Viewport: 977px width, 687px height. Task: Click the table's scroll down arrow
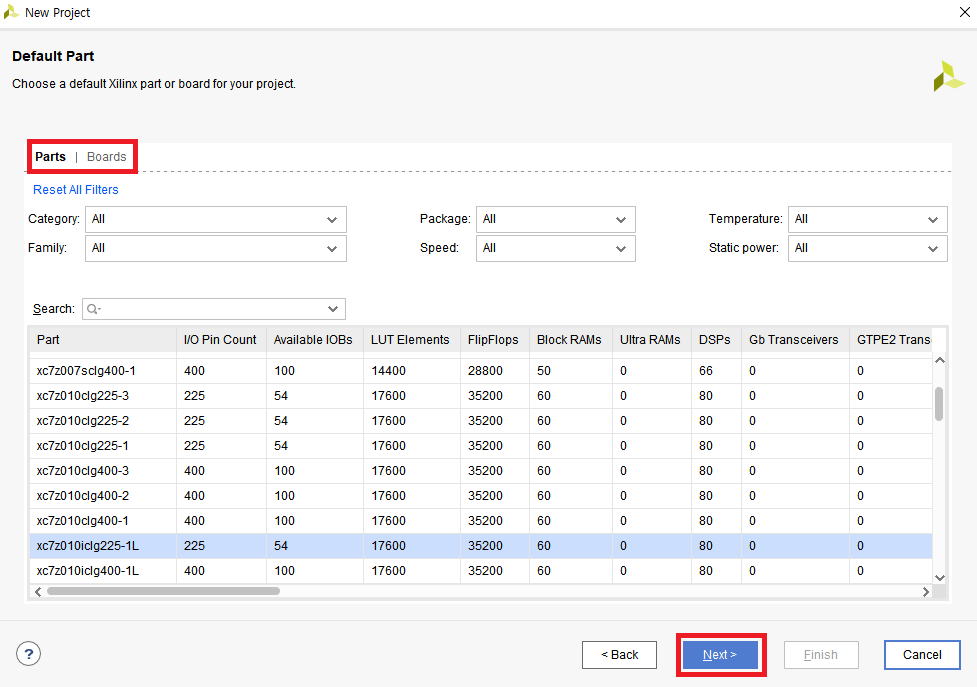[x=940, y=578]
